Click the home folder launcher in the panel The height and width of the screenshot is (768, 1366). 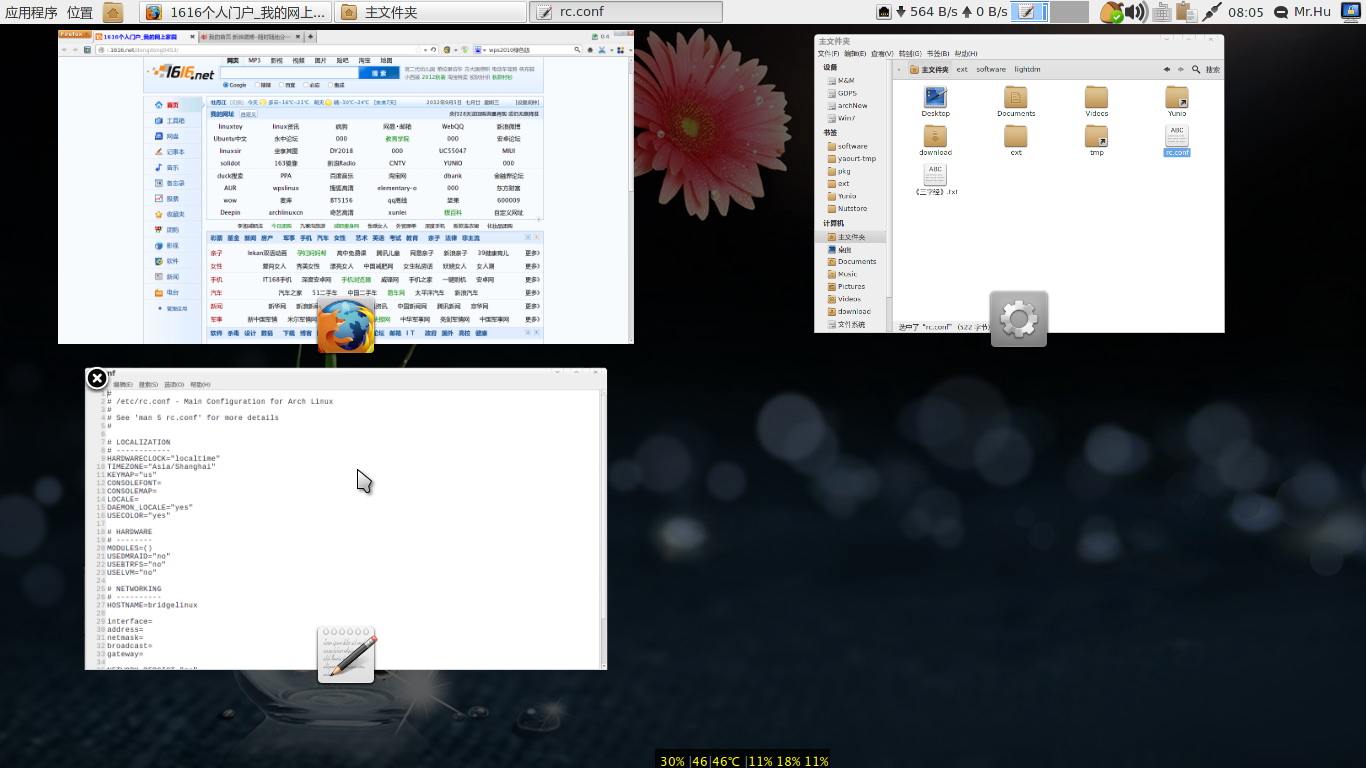coord(113,12)
